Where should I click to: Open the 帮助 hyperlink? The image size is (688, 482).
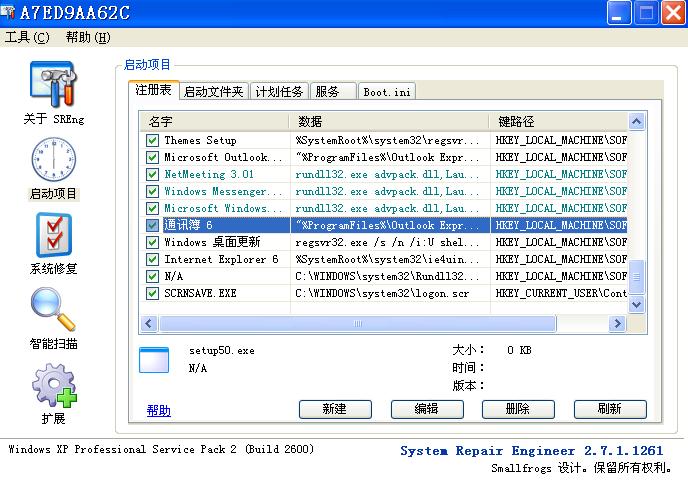click(x=158, y=411)
